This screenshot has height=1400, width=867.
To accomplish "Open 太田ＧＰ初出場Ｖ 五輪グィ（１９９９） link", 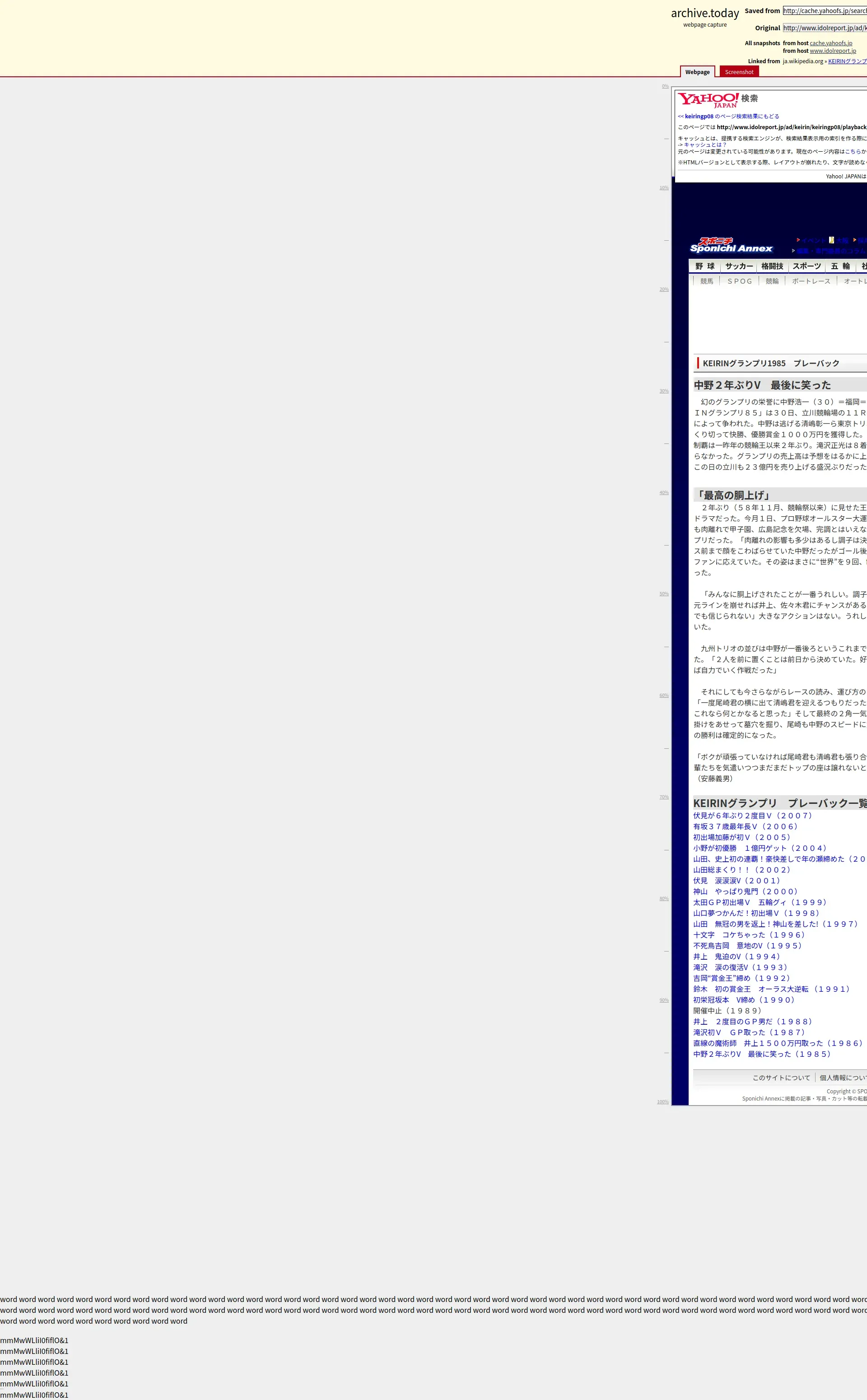I will coord(761,902).
